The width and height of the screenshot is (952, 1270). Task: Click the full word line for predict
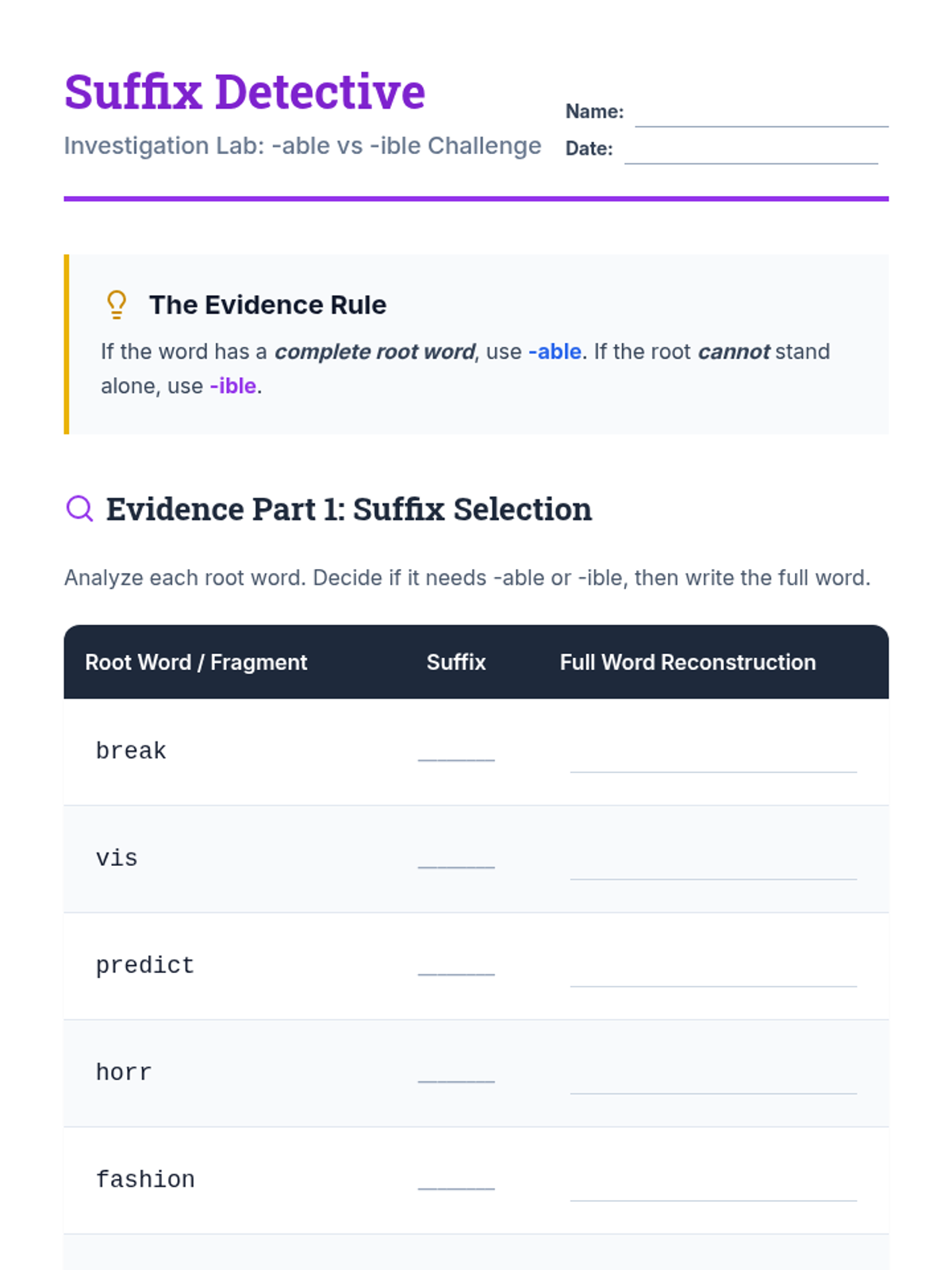point(712,975)
